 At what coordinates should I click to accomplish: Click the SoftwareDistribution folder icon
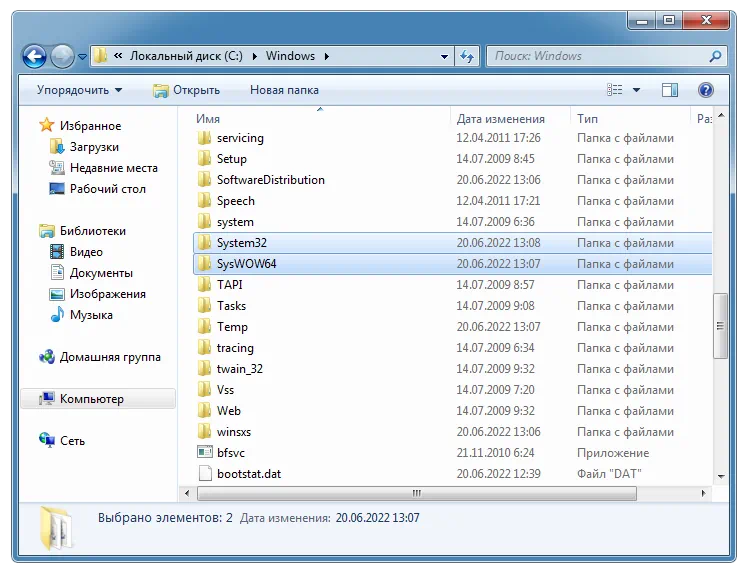coord(205,180)
